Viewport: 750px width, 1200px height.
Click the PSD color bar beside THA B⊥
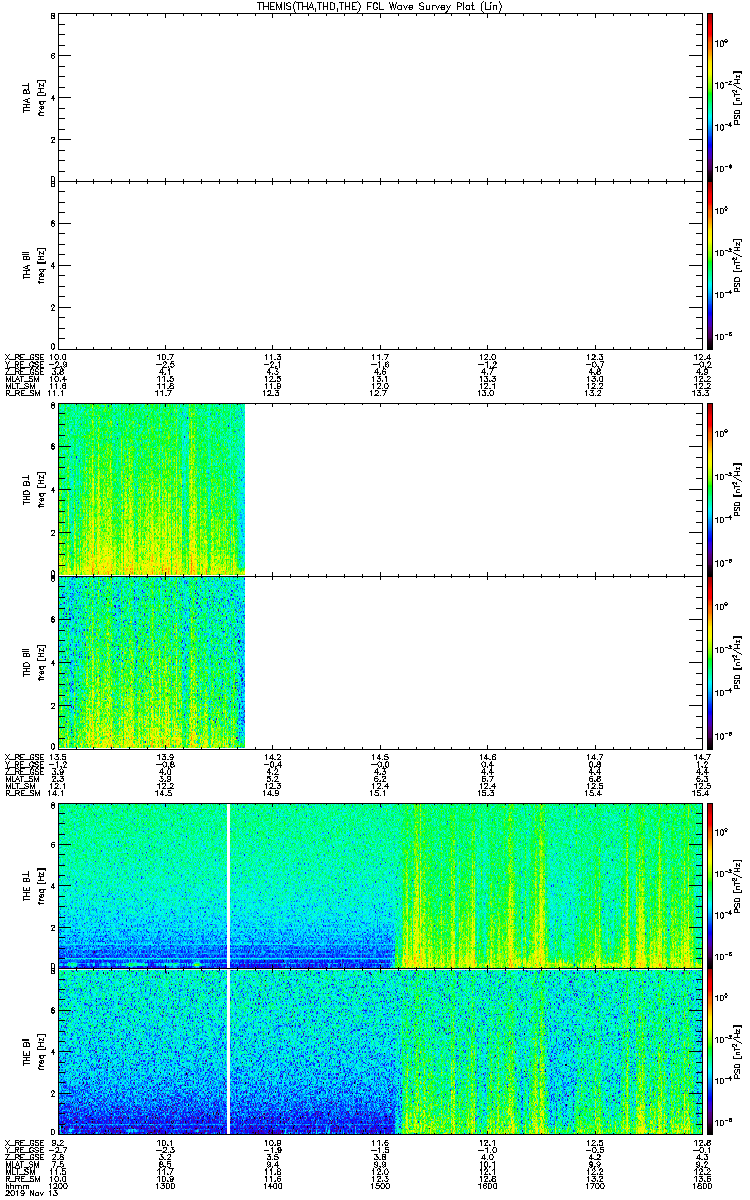[x=709, y=96]
